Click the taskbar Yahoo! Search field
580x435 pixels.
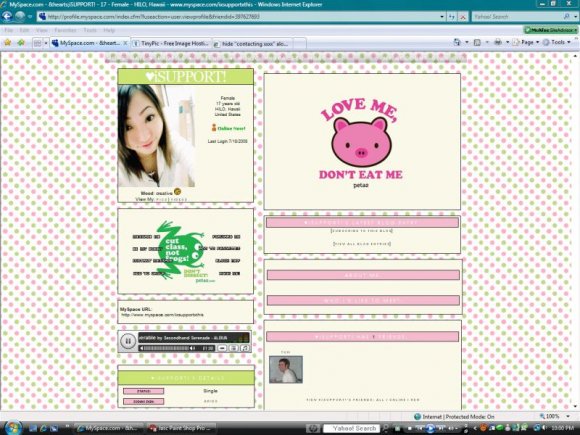(x=350, y=428)
